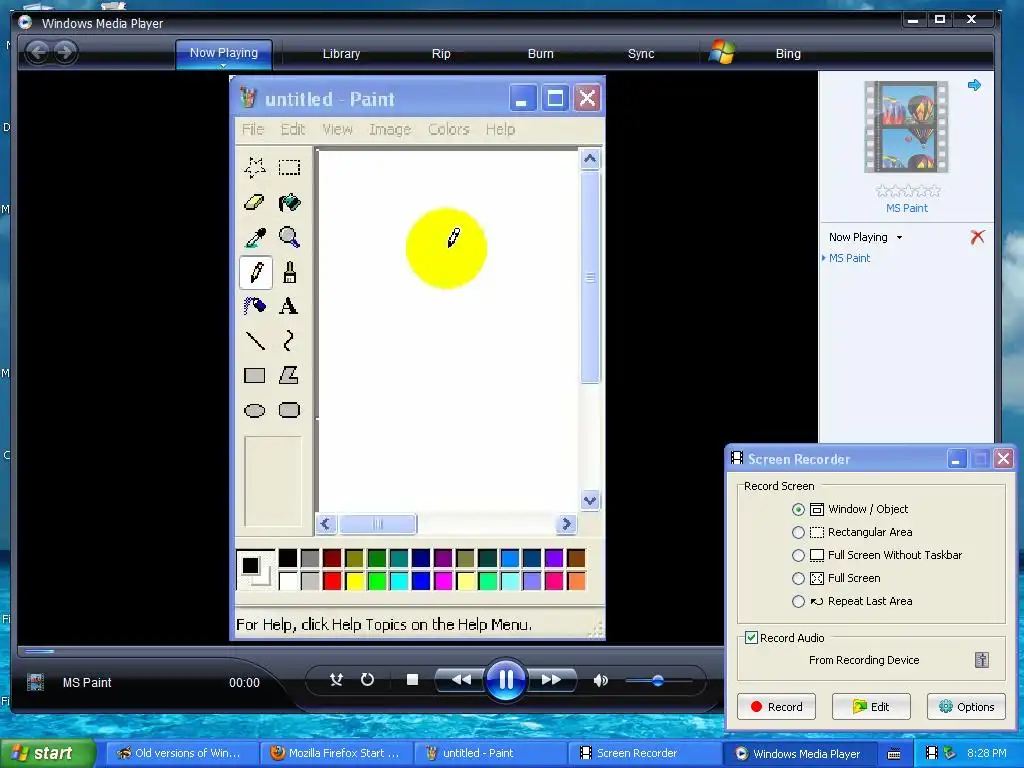The height and width of the screenshot is (768, 1024).
Task: Open the Colors menu in Paint
Action: (x=449, y=129)
